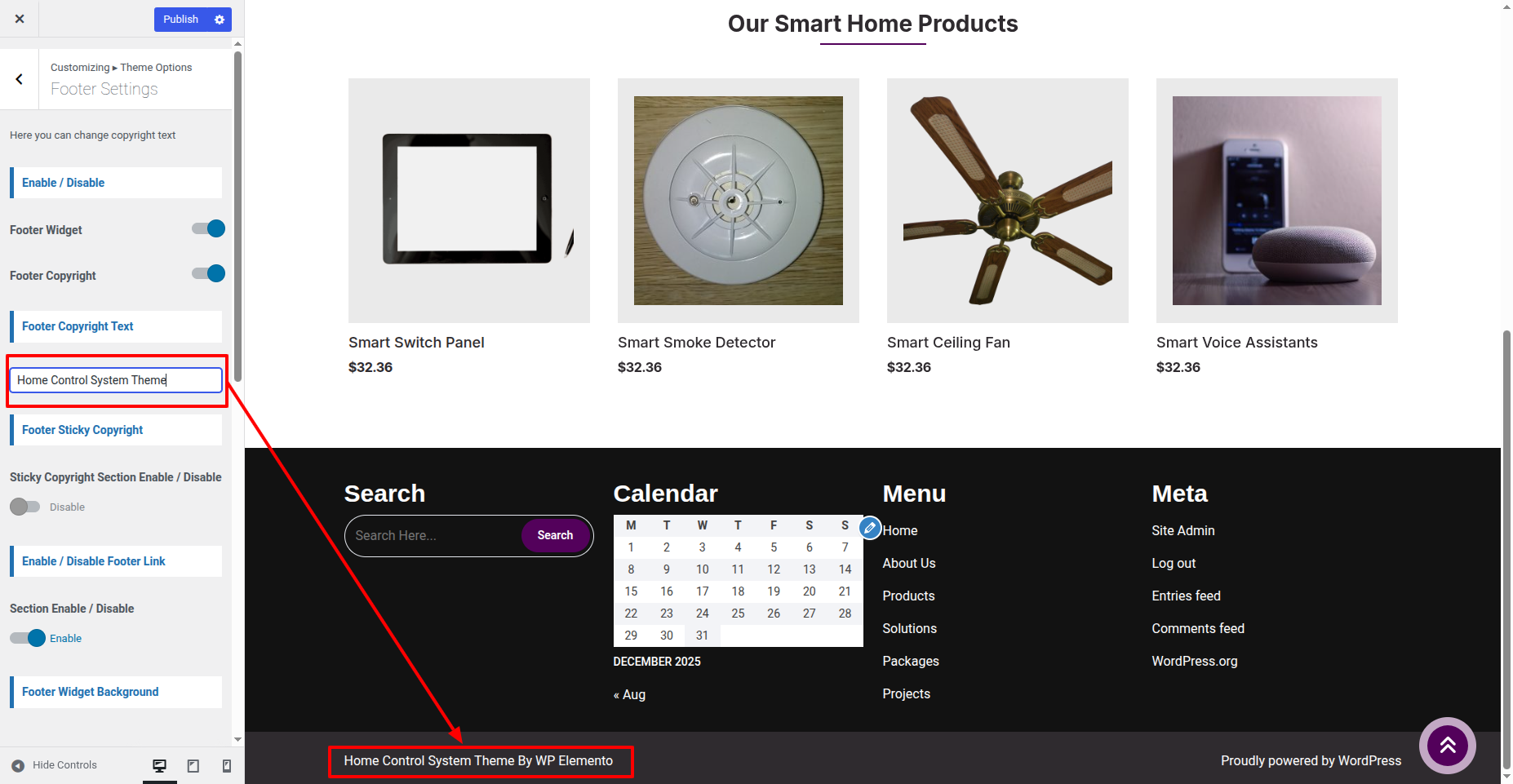Click the footer copyright text input field
This screenshot has height=784, width=1513.
[115, 380]
